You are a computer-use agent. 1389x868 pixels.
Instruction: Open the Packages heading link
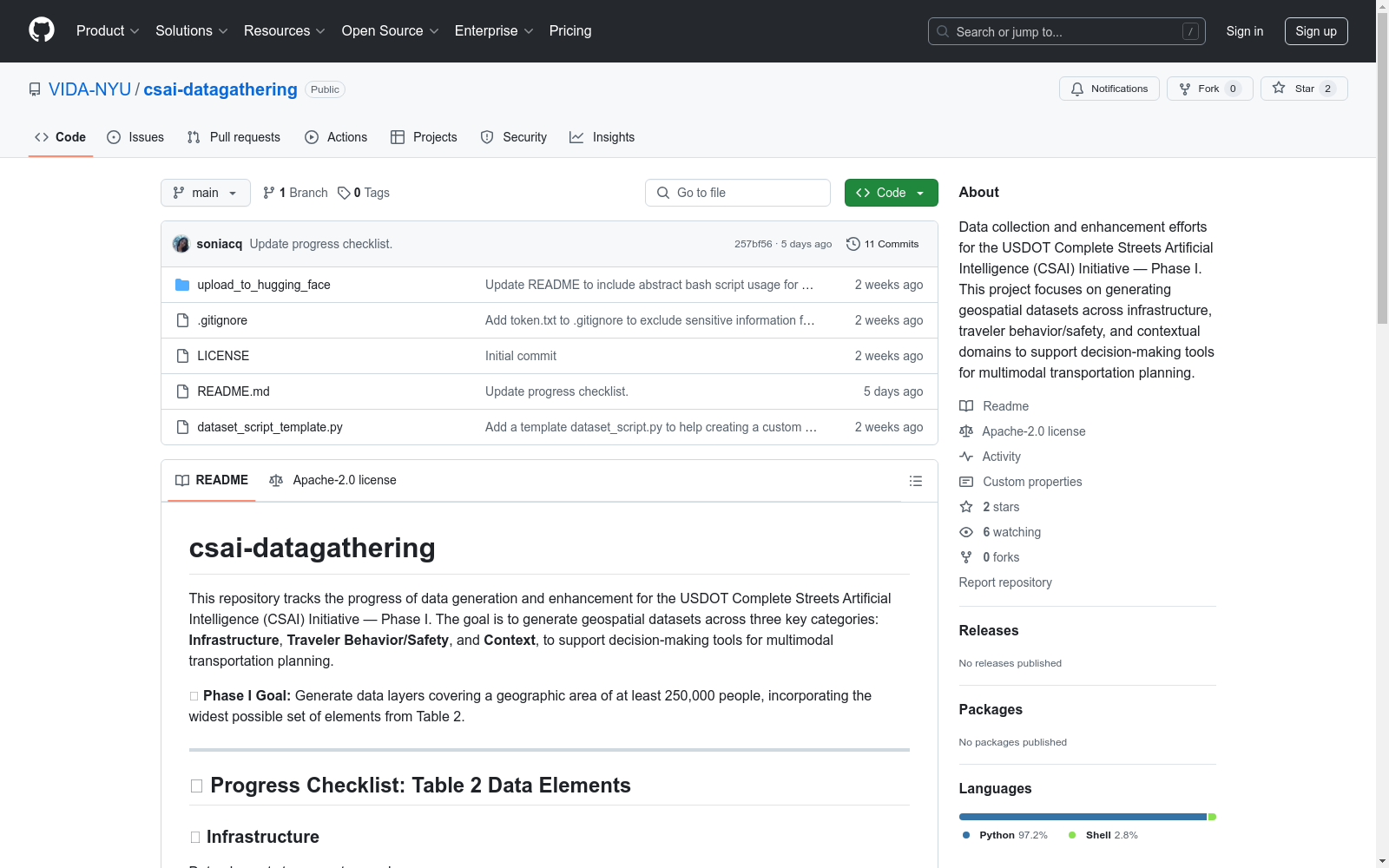(991, 710)
